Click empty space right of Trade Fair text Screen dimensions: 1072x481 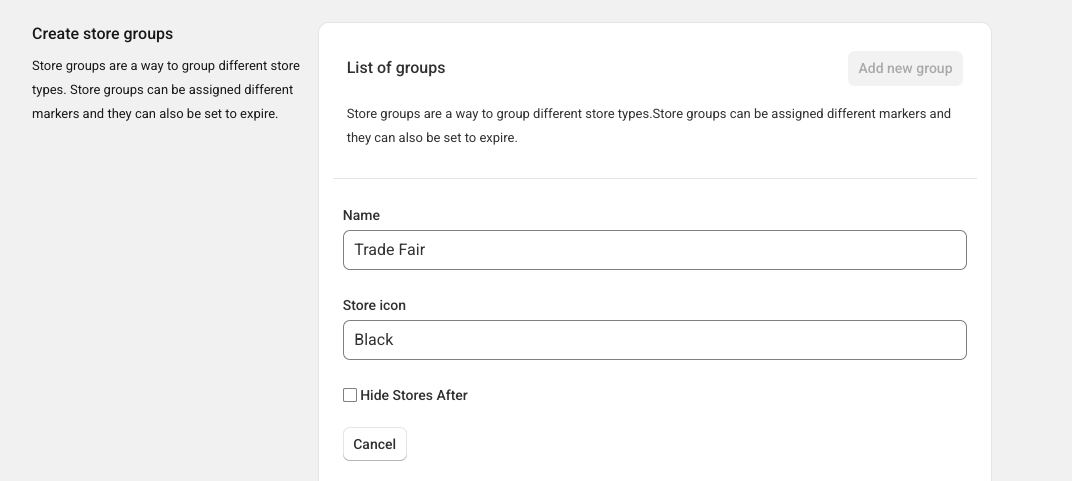pyautogui.click(x=700, y=250)
